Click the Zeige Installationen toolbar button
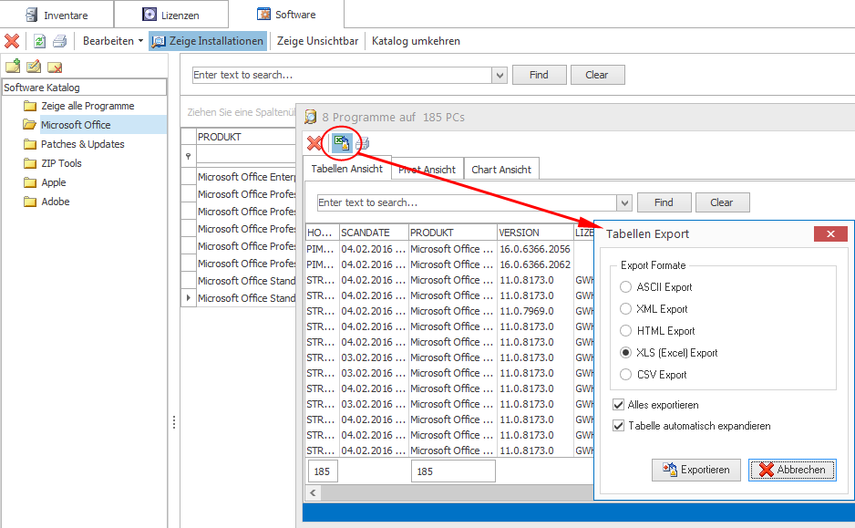Screen dimensions: 855x528 coord(208,41)
